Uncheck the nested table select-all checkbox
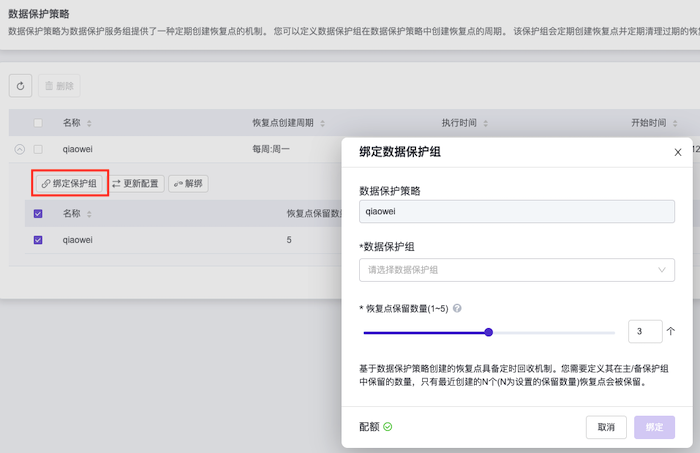Image resolution: width=700 pixels, height=453 pixels. [38, 214]
